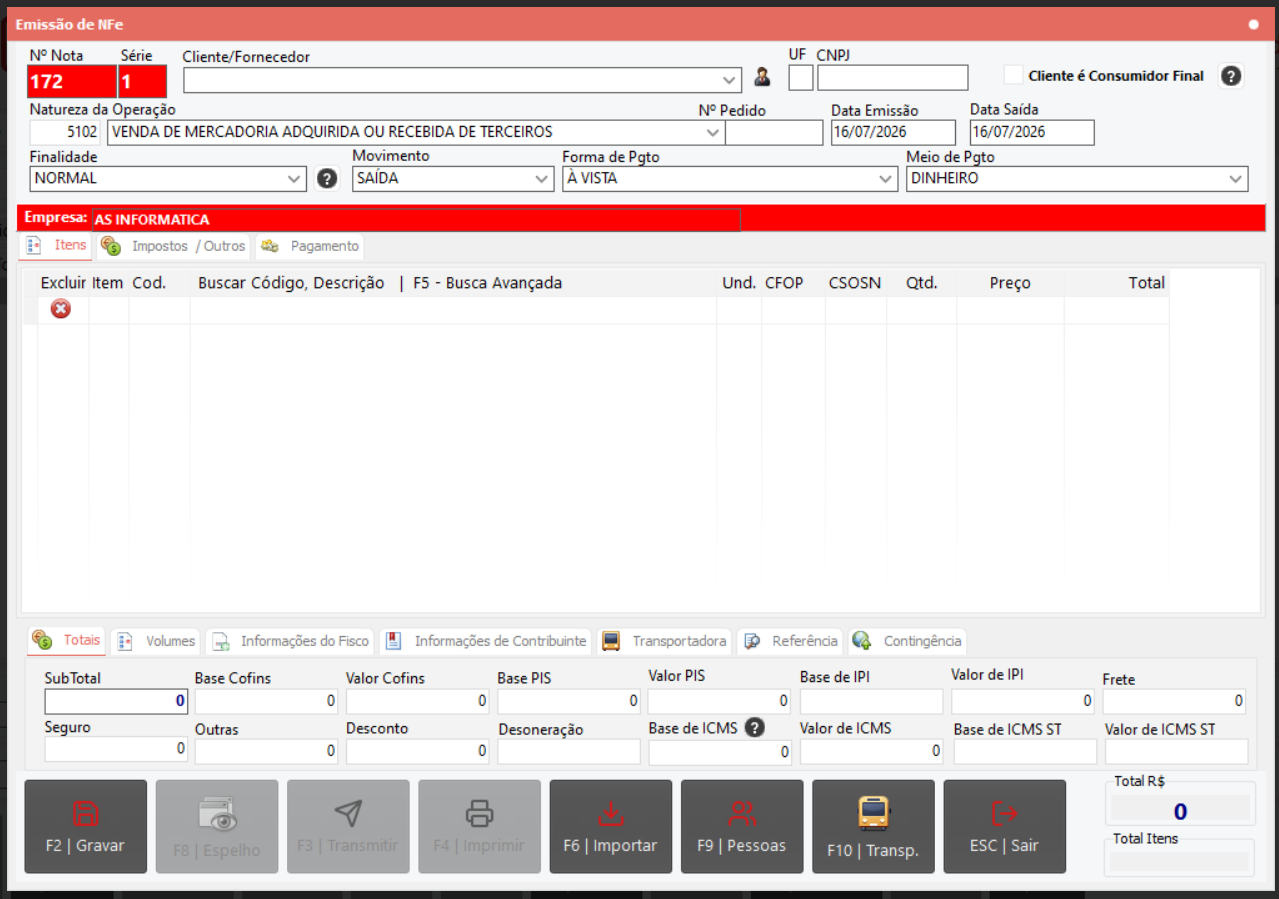Click the Base PIS field
This screenshot has width=1279, height=899.
[x=569, y=701]
